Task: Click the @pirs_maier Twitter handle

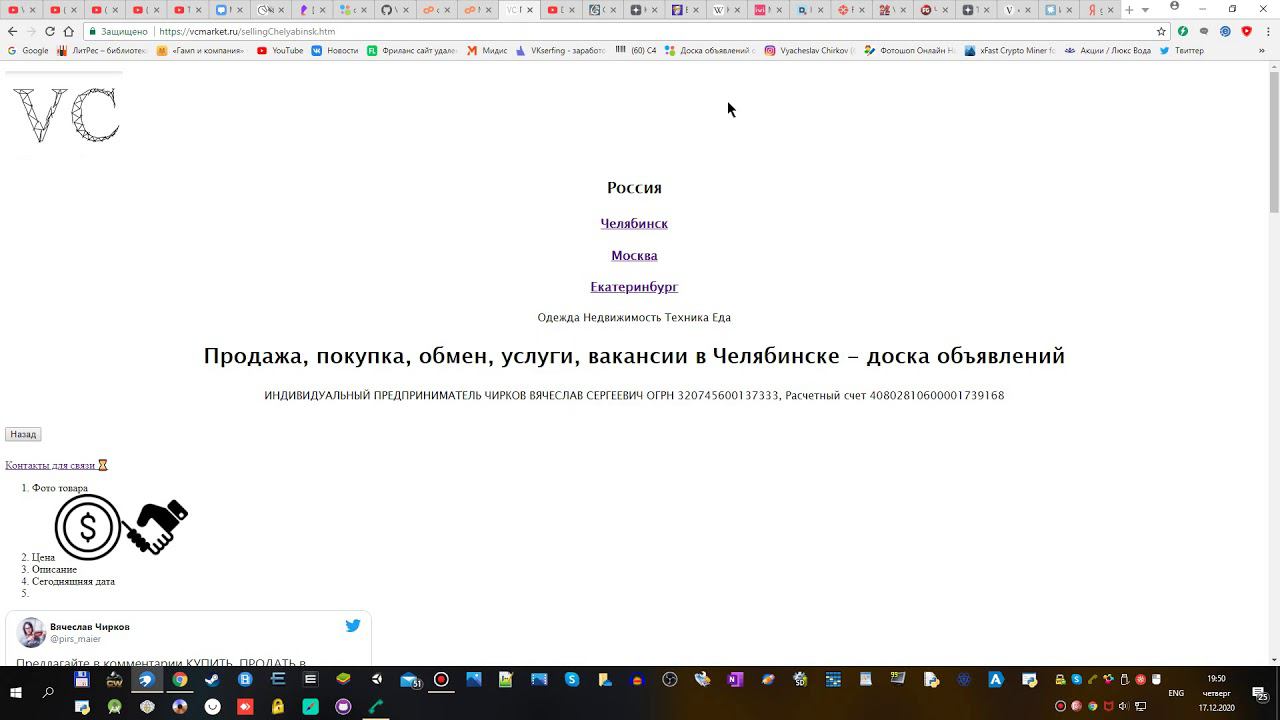Action: click(75, 639)
